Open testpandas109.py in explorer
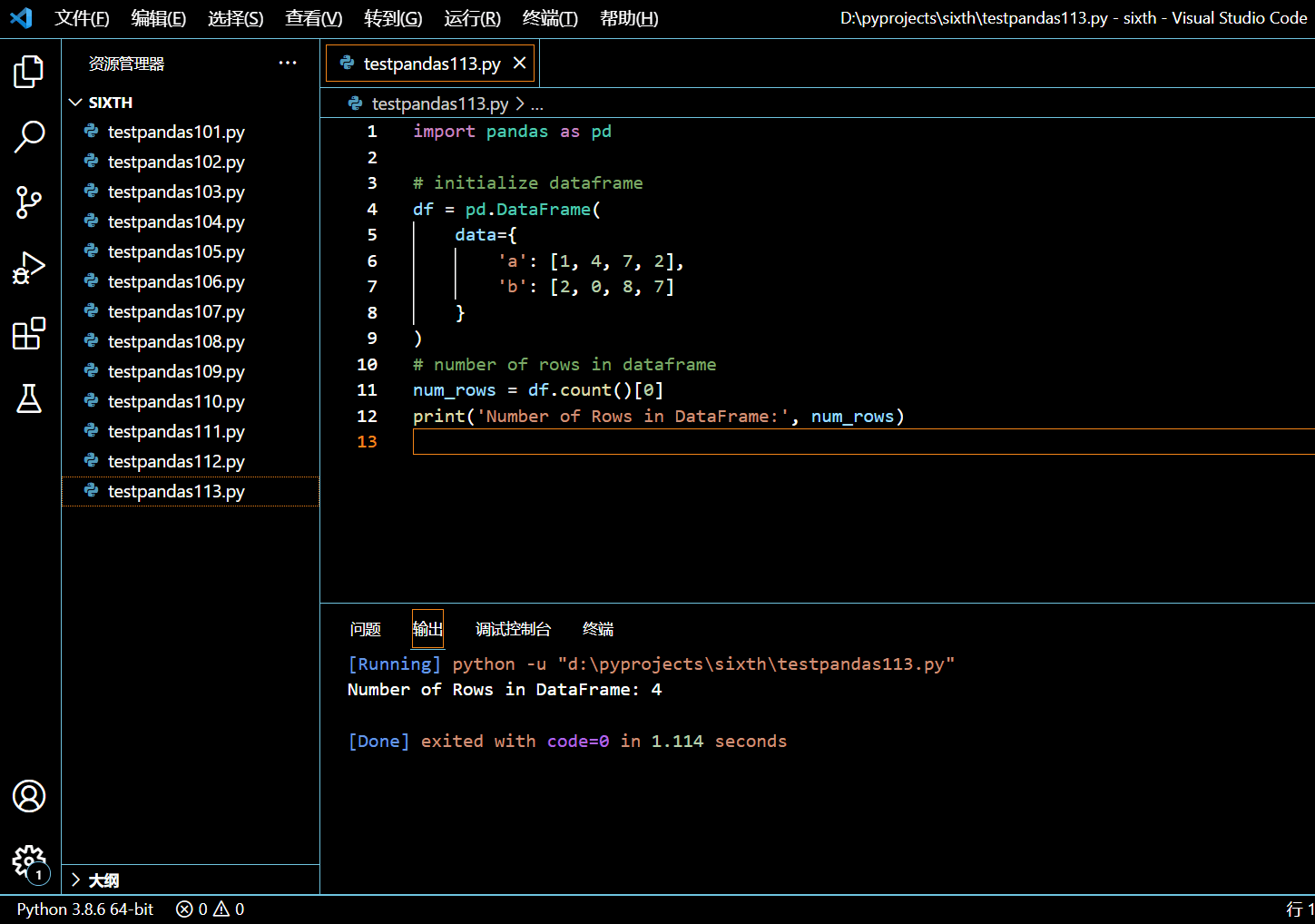This screenshot has width=1315, height=924. click(x=191, y=371)
